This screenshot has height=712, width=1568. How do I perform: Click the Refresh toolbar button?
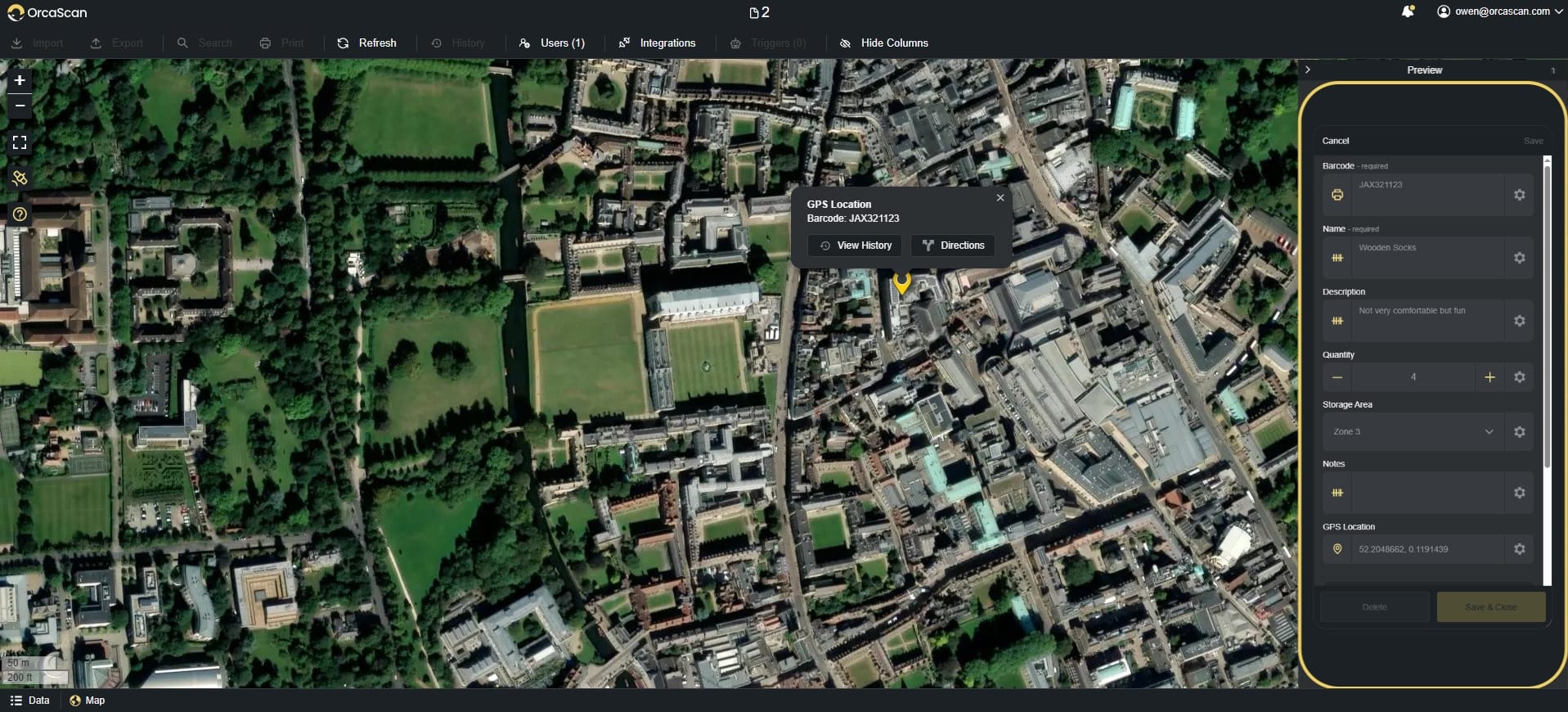point(366,43)
